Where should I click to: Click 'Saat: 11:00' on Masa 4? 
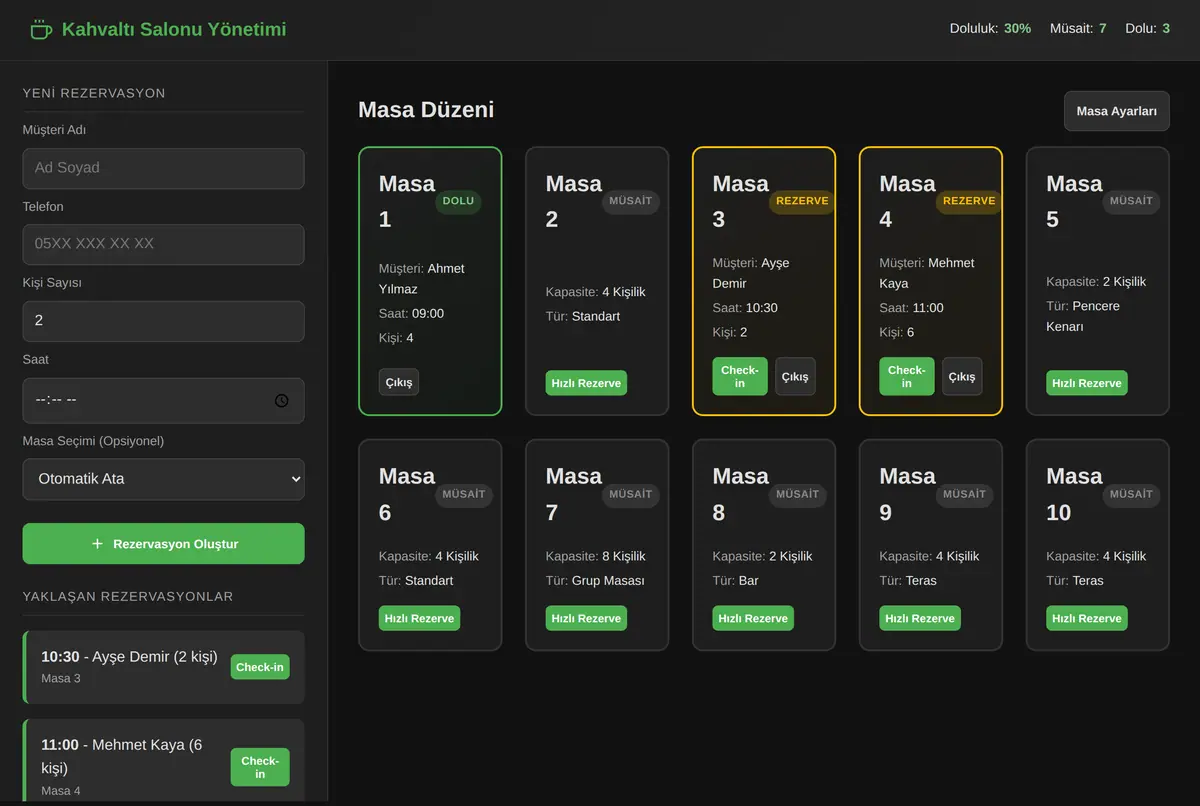point(912,308)
